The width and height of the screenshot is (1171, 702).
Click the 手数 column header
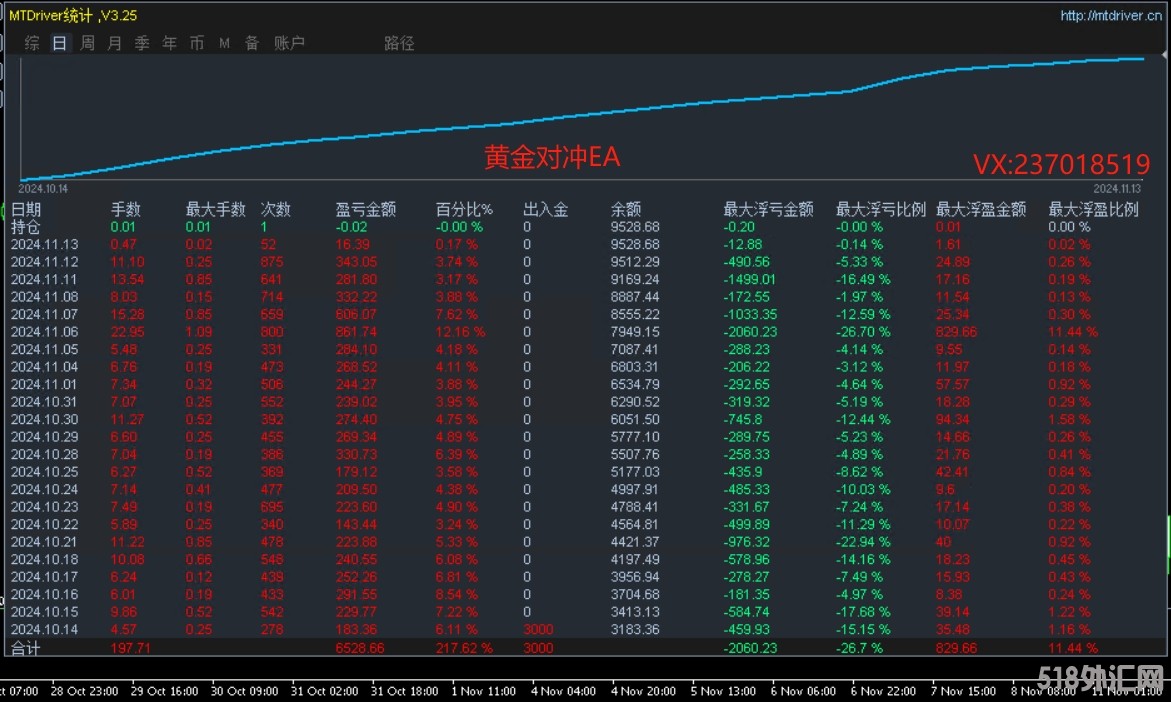pyautogui.click(x=125, y=209)
